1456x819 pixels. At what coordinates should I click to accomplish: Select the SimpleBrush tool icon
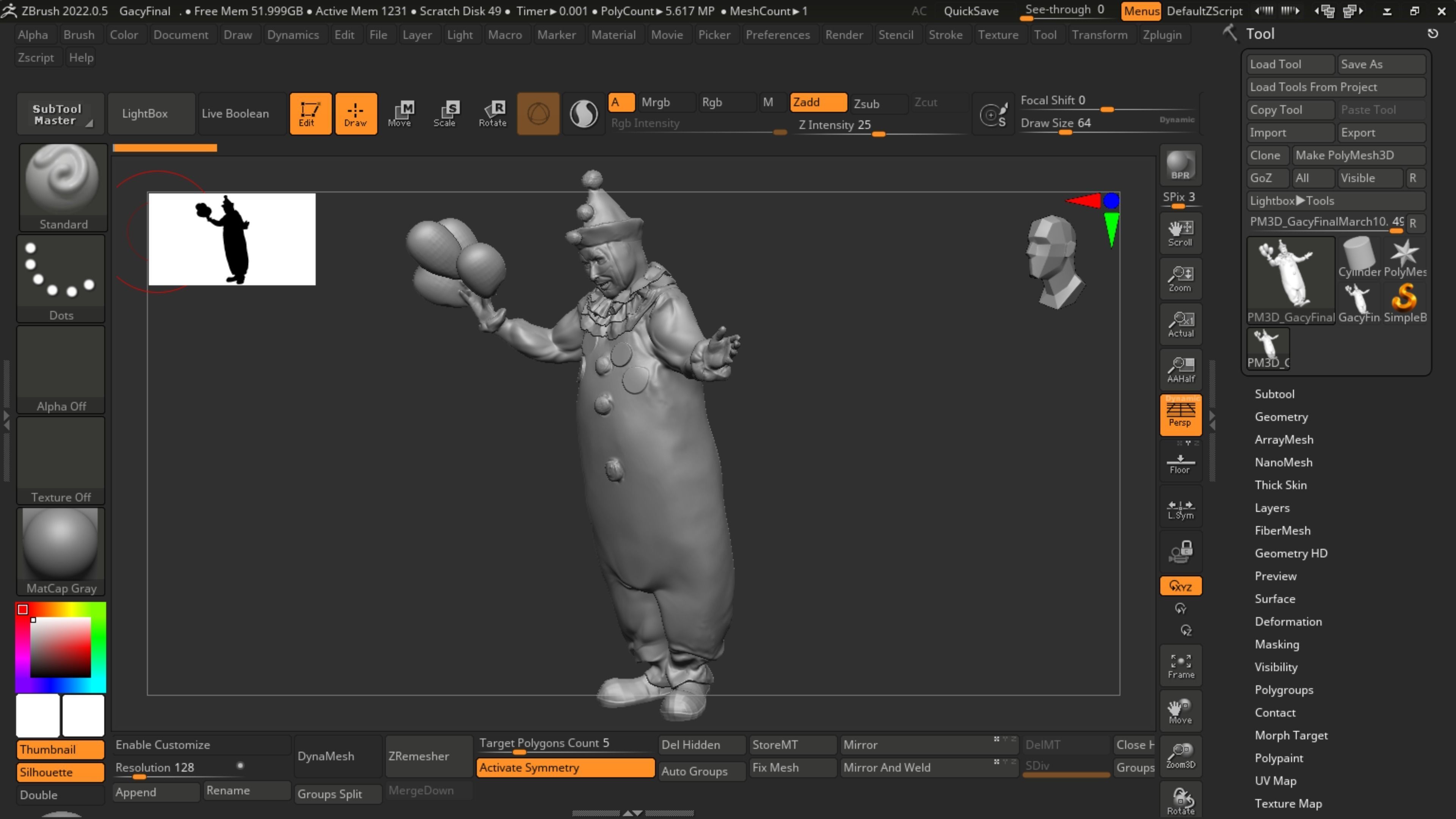click(1404, 303)
